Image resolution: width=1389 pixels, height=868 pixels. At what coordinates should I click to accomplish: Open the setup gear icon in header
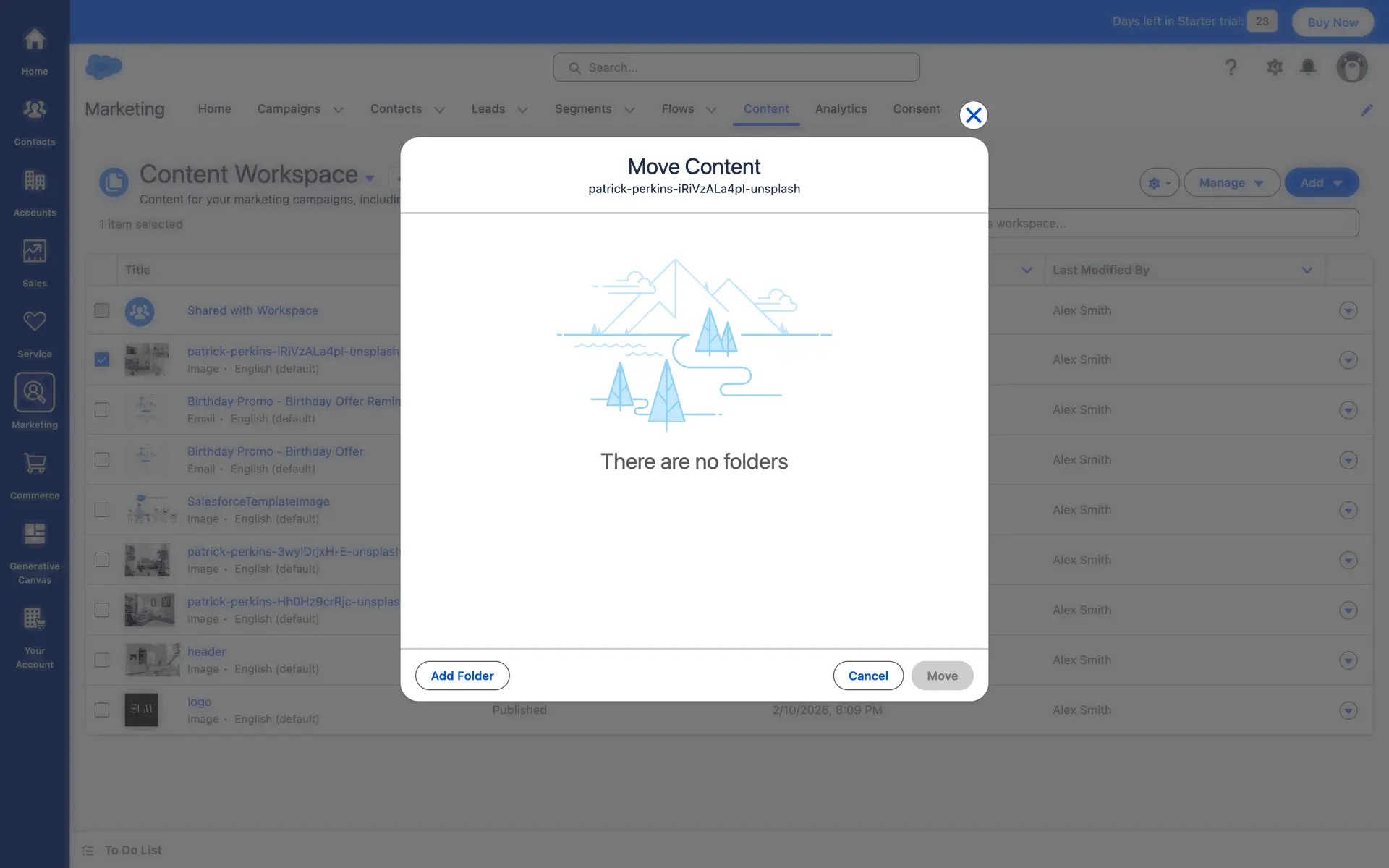[1275, 67]
